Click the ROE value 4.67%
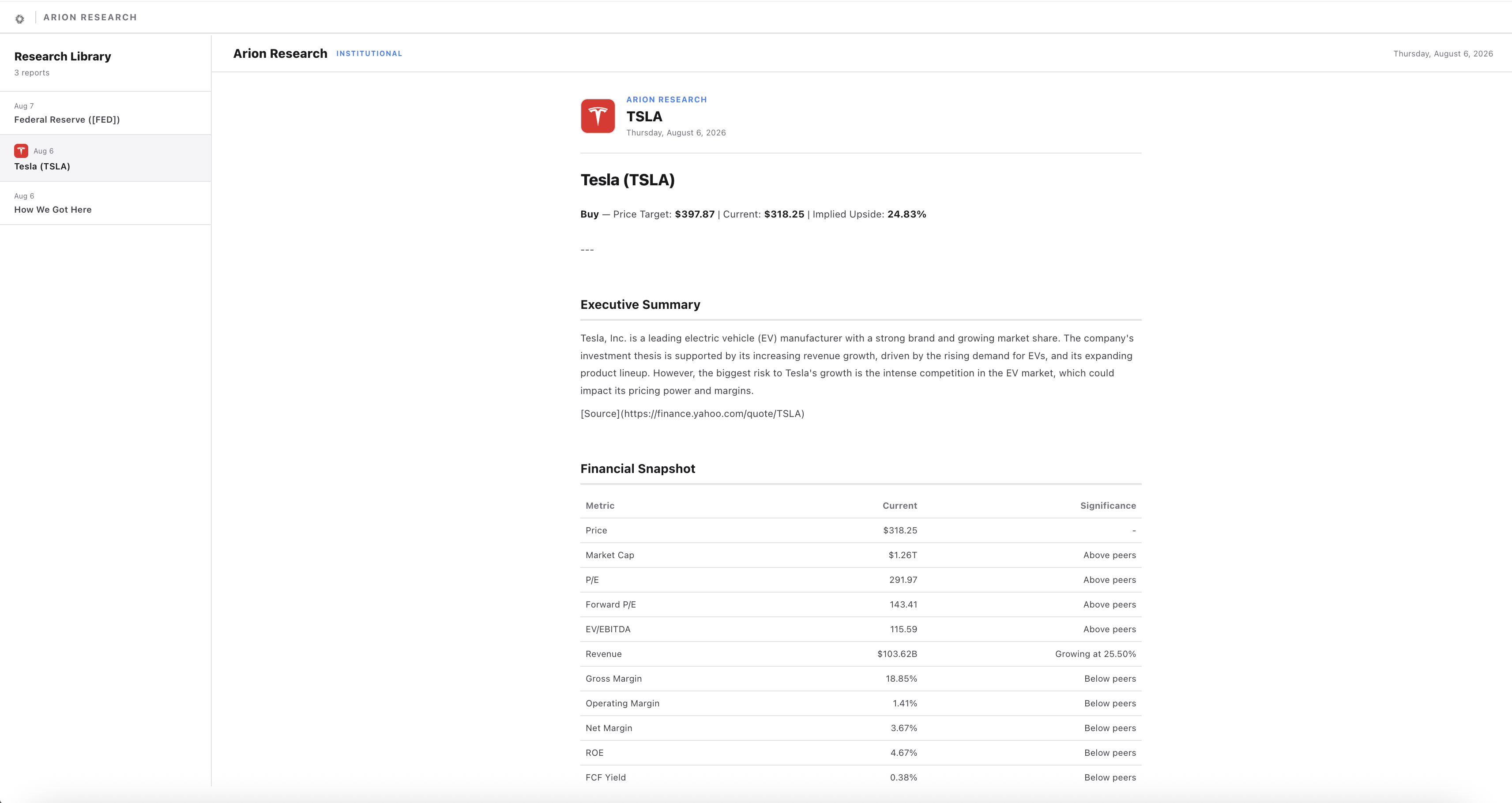 click(x=903, y=753)
